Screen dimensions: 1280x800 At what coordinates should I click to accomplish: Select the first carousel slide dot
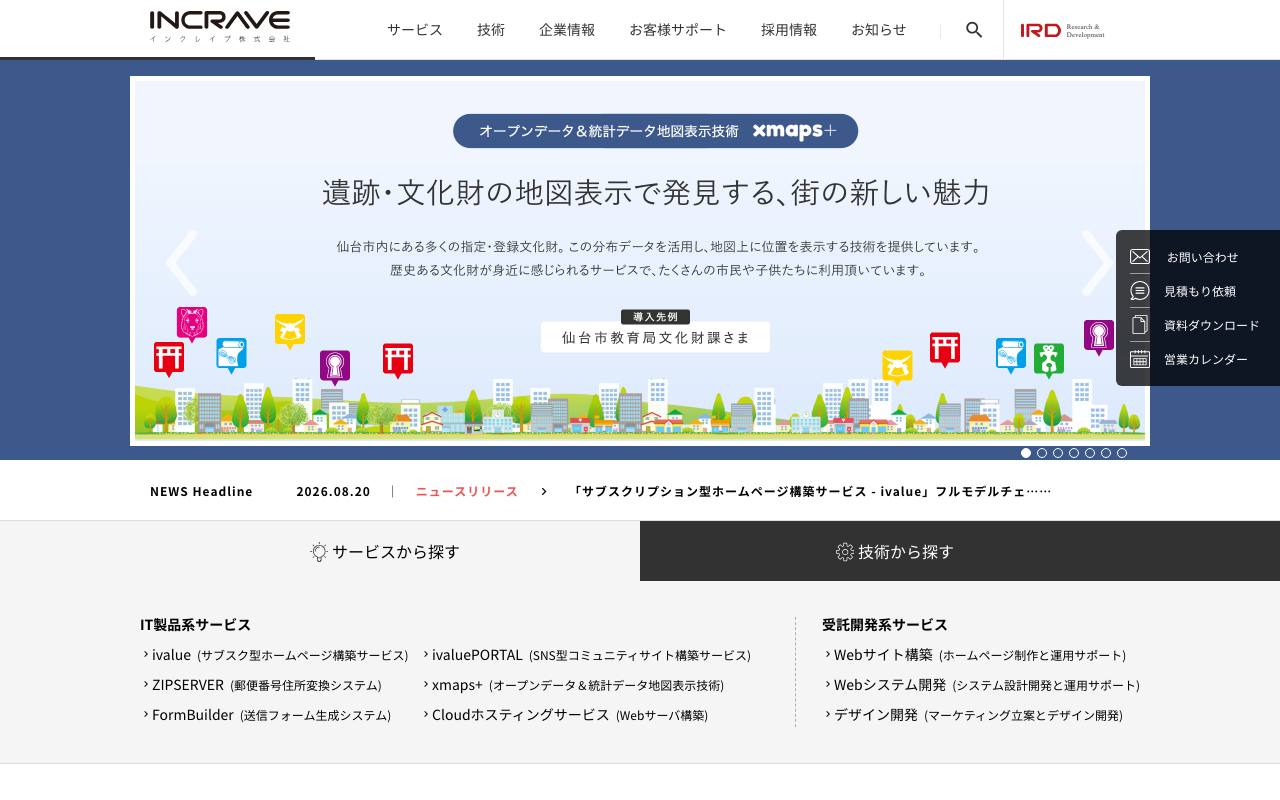point(1026,453)
